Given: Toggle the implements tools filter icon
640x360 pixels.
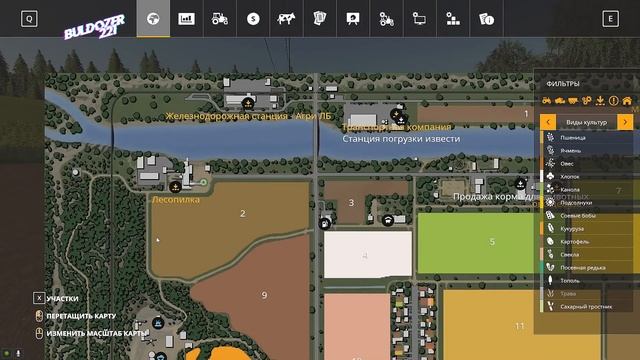Looking at the screenshot, I should 587,100.
